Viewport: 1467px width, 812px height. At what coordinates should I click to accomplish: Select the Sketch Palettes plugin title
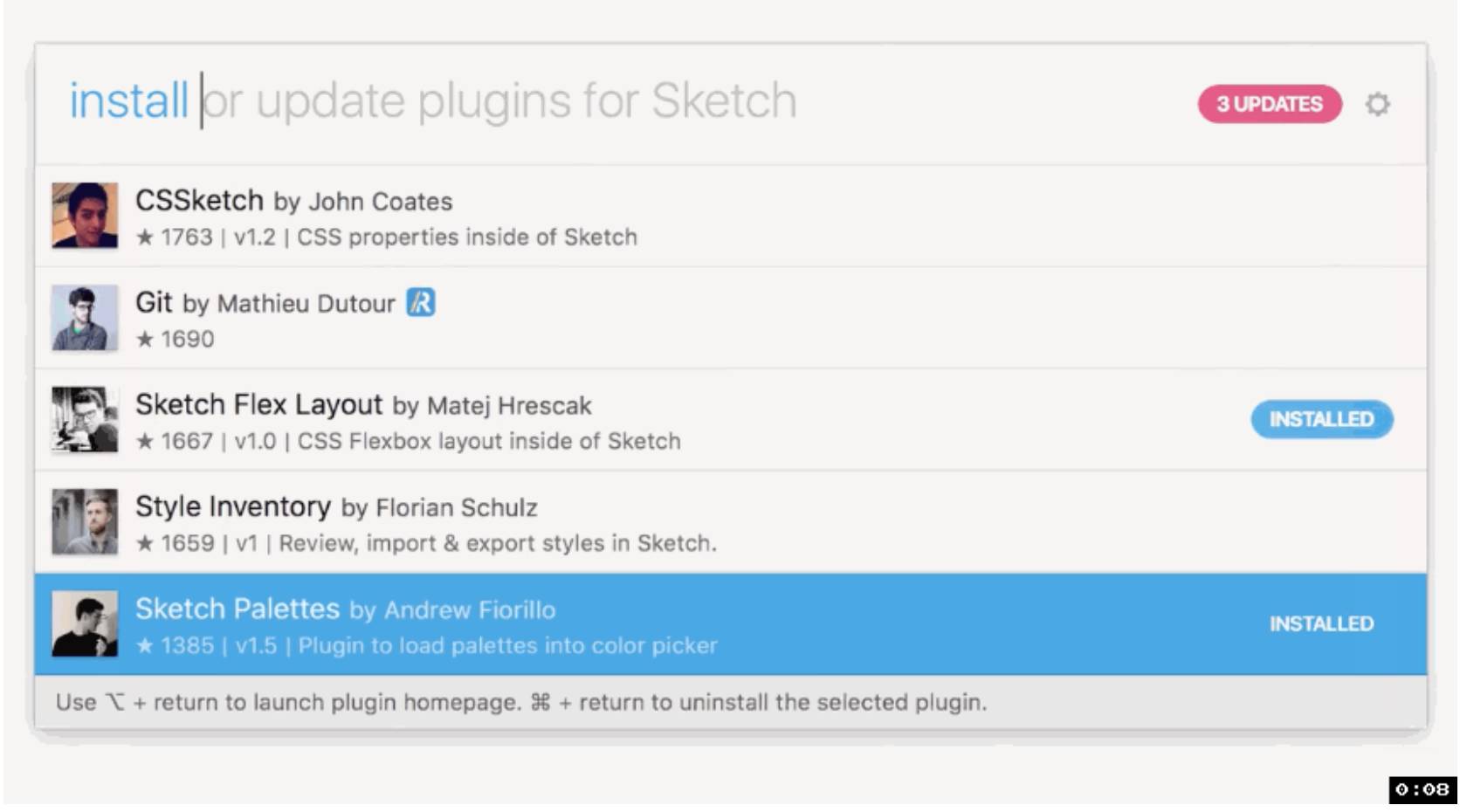click(x=238, y=609)
